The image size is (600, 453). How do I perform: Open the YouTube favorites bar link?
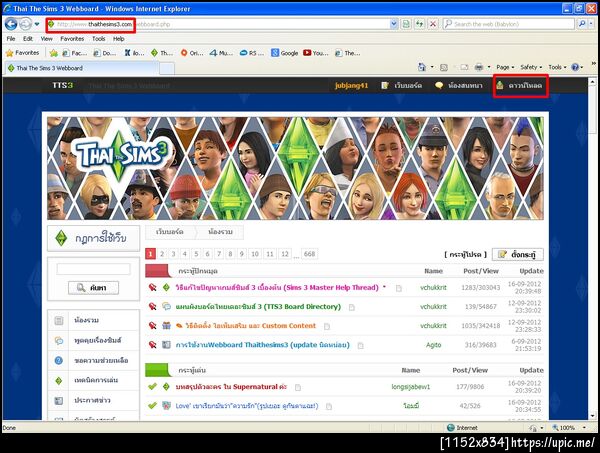316,53
